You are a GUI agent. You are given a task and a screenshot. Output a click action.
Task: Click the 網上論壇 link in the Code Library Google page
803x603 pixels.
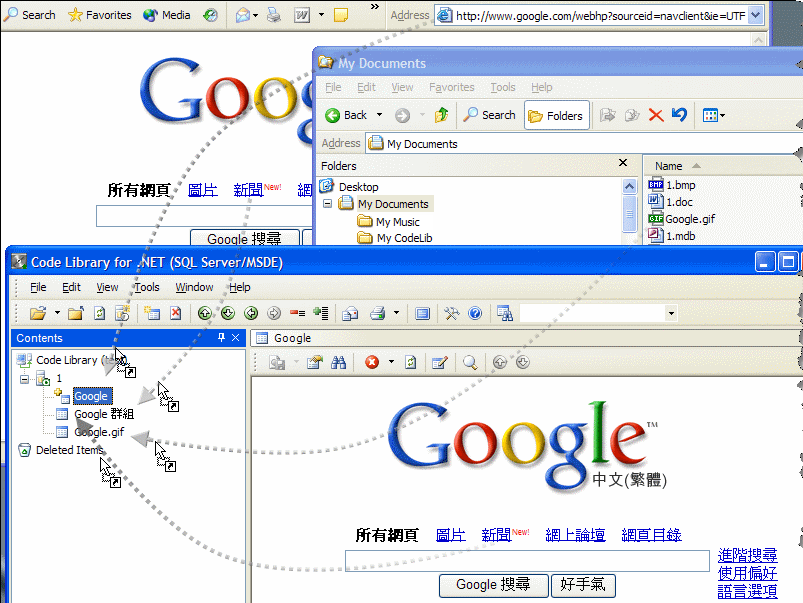[575, 535]
